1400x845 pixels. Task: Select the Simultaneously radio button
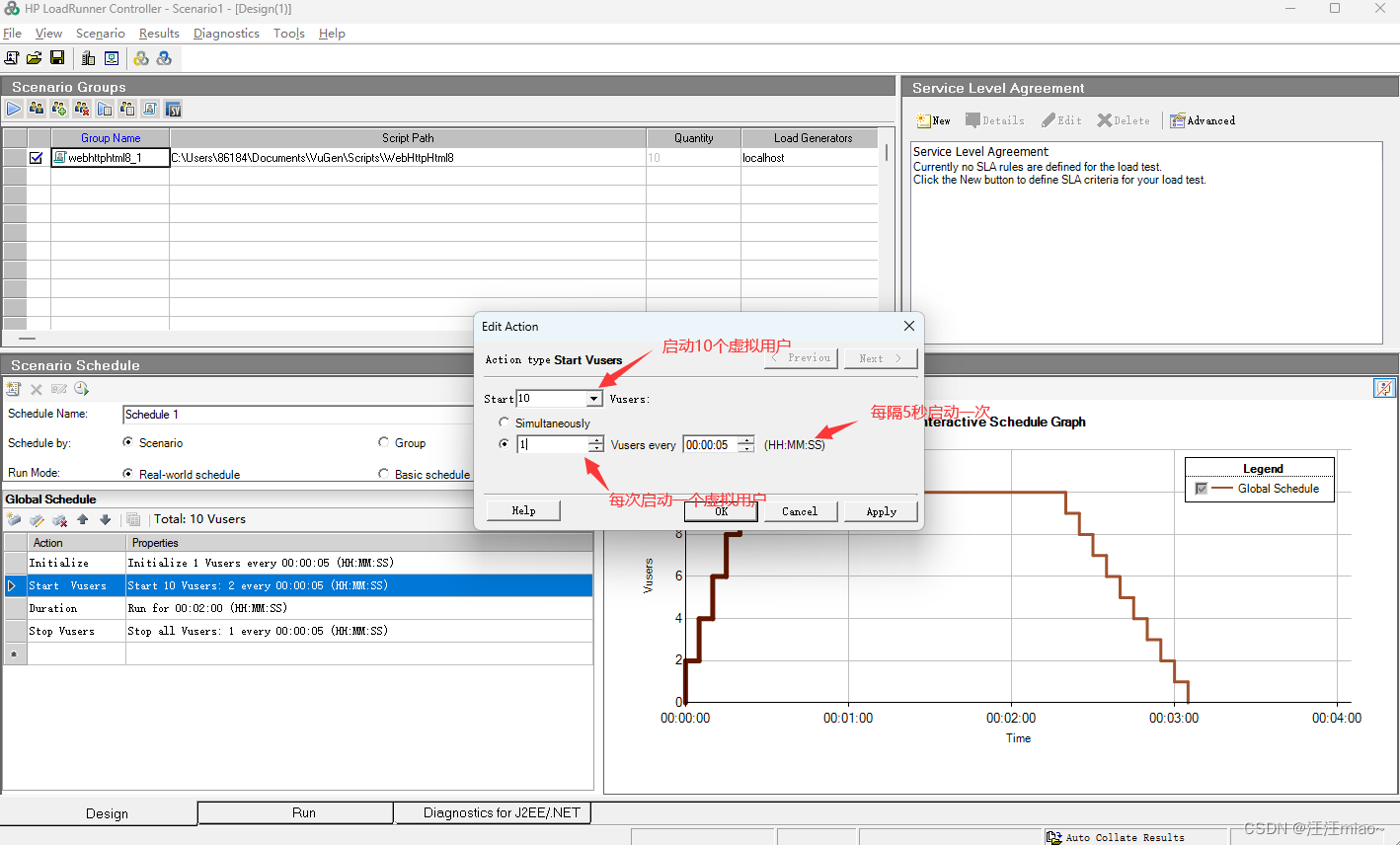click(x=505, y=422)
